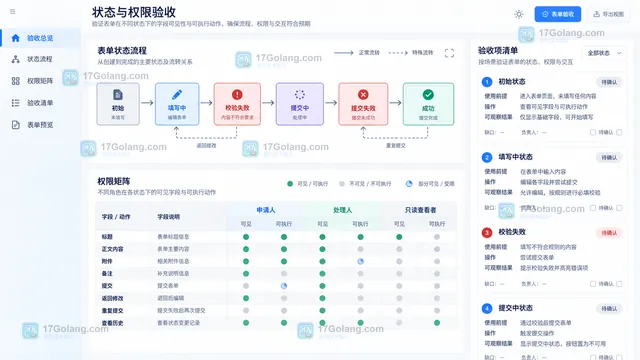Click 提交失败后再次提交 description text

(181, 311)
